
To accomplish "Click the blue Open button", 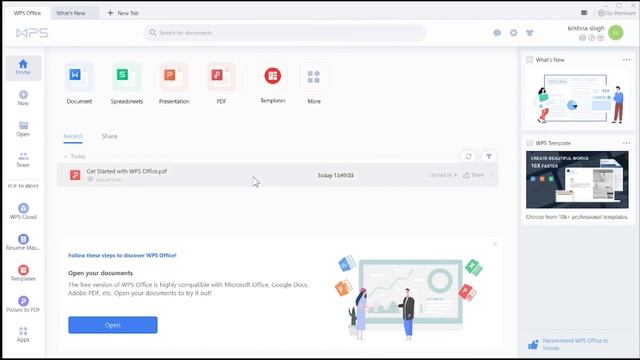I will [113, 325].
